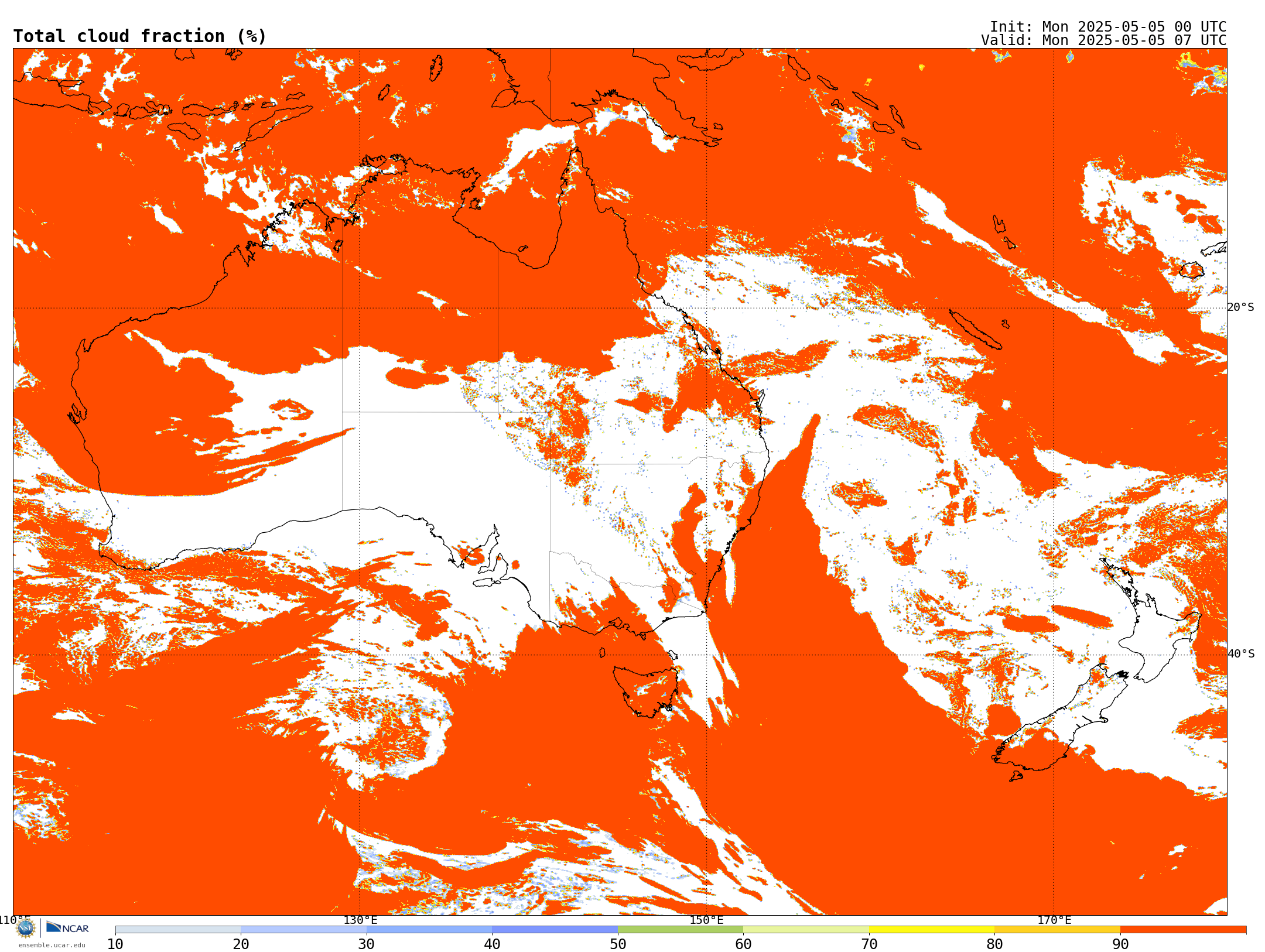This screenshot has height=952, width=1265.
Task: Click the 150°E longitude label
Action: pyautogui.click(x=706, y=920)
